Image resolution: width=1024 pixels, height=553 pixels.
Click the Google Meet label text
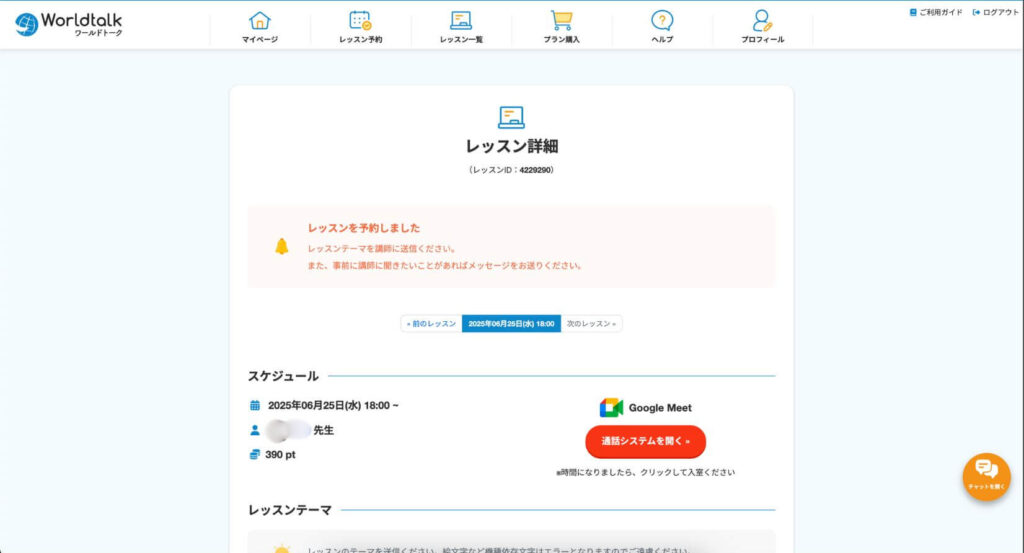[660, 407]
